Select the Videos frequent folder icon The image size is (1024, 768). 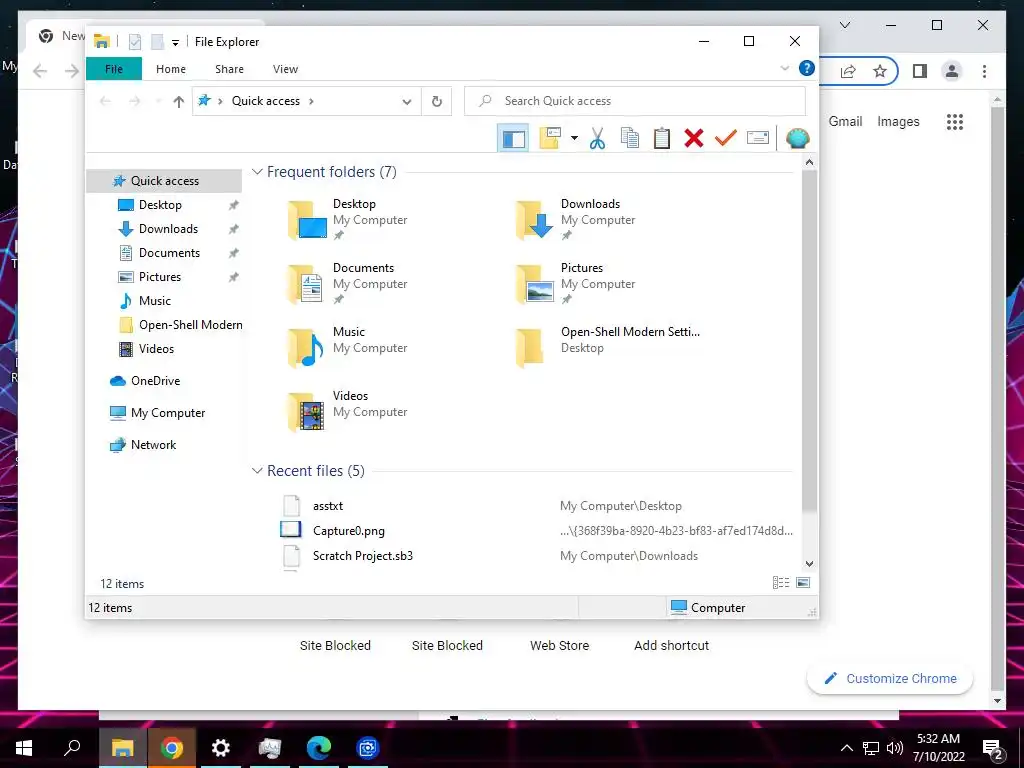pyautogui.click(x=307, y=412)
